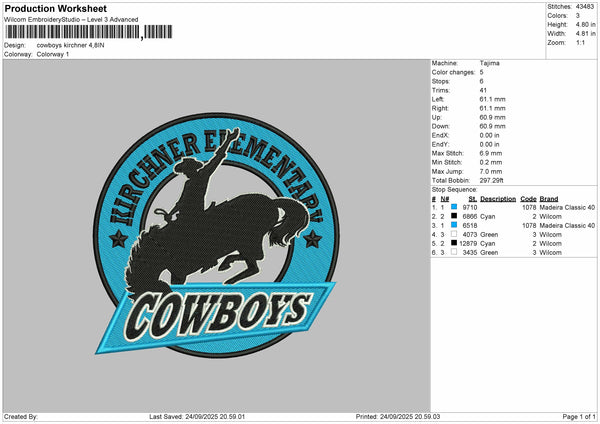Click the design barcode at the top
Image resolution: width=600 pixels, height=424 pixels.
tap(88, 32)
